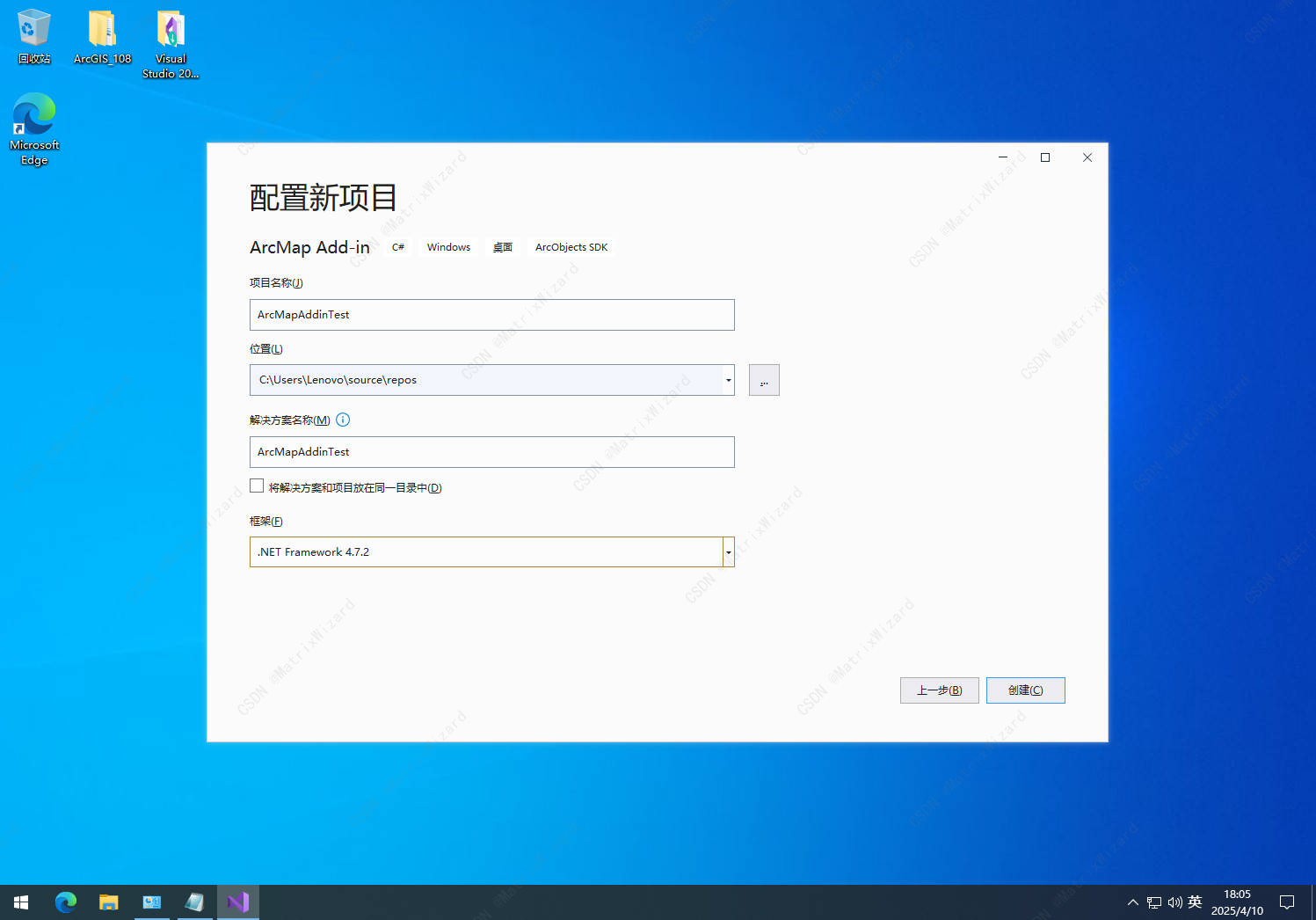Expand the 框架 framework dropdown arrow
This screenshot has height=920, width=1316.
[x=728, y=552]
